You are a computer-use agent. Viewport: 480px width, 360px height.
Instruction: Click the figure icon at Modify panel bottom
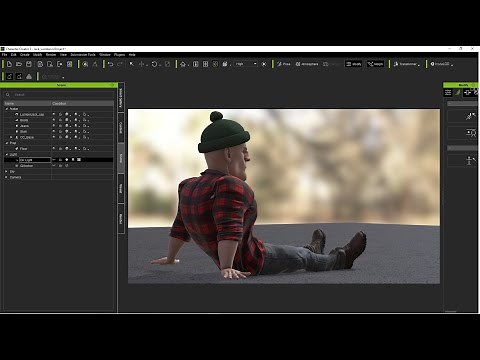470,161
